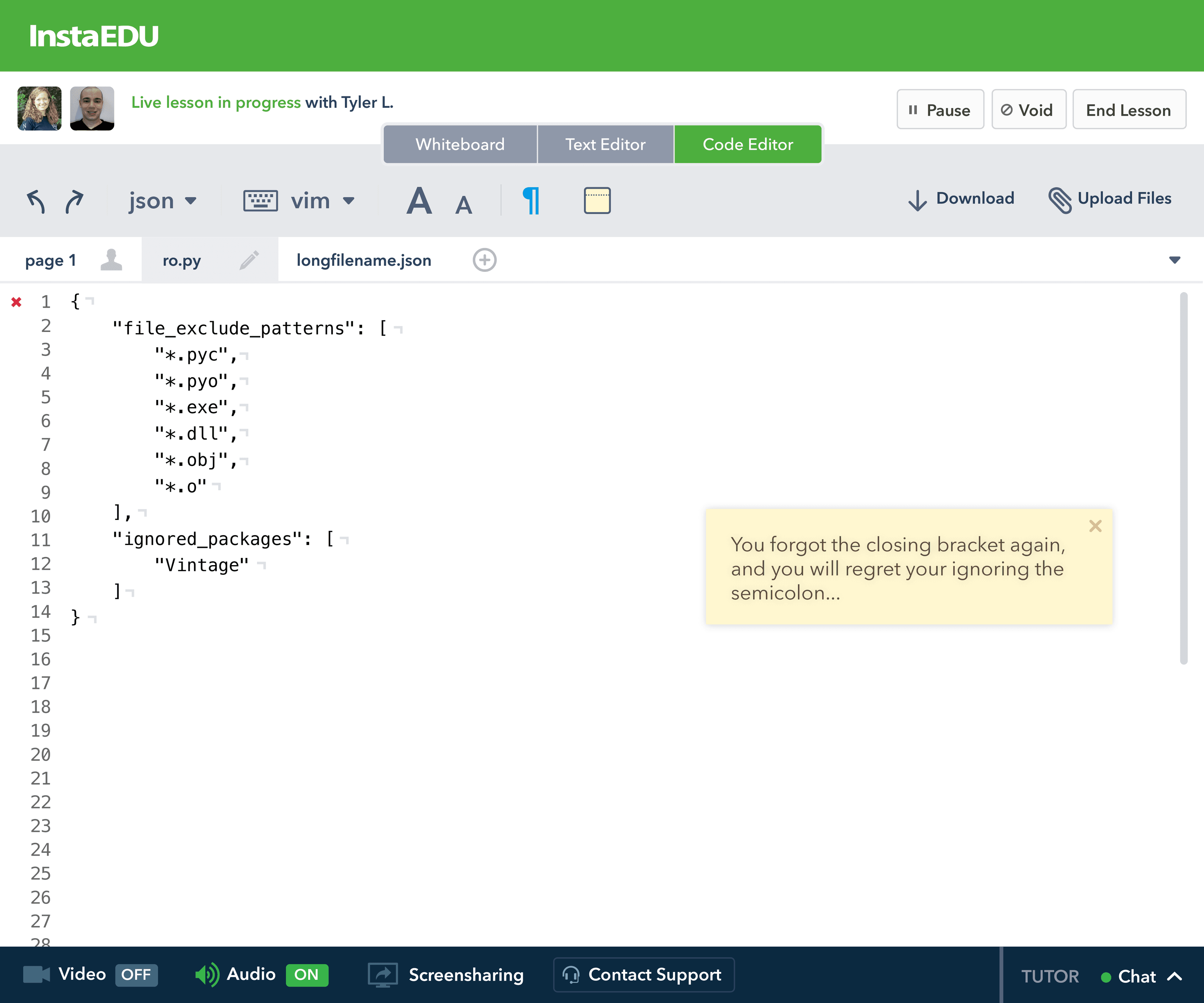Create a new file tab
Screen dimensions: 1204x1003
tap(484, 260)
